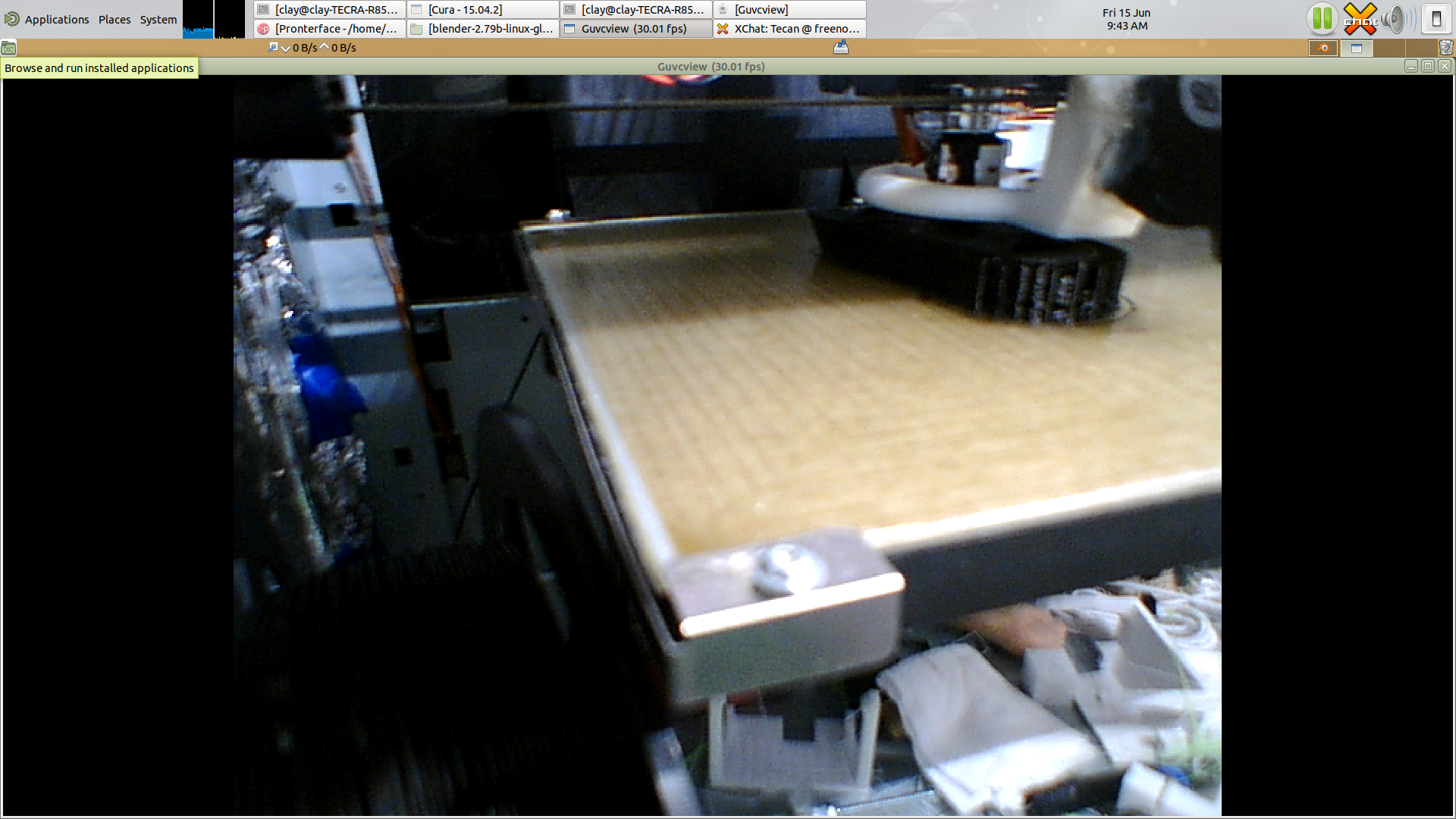Image resolution: width=1456 pixels, height=819 pixels.
Task: Click the power switch shutdown icon
Action: click(x=1436, y=19)
